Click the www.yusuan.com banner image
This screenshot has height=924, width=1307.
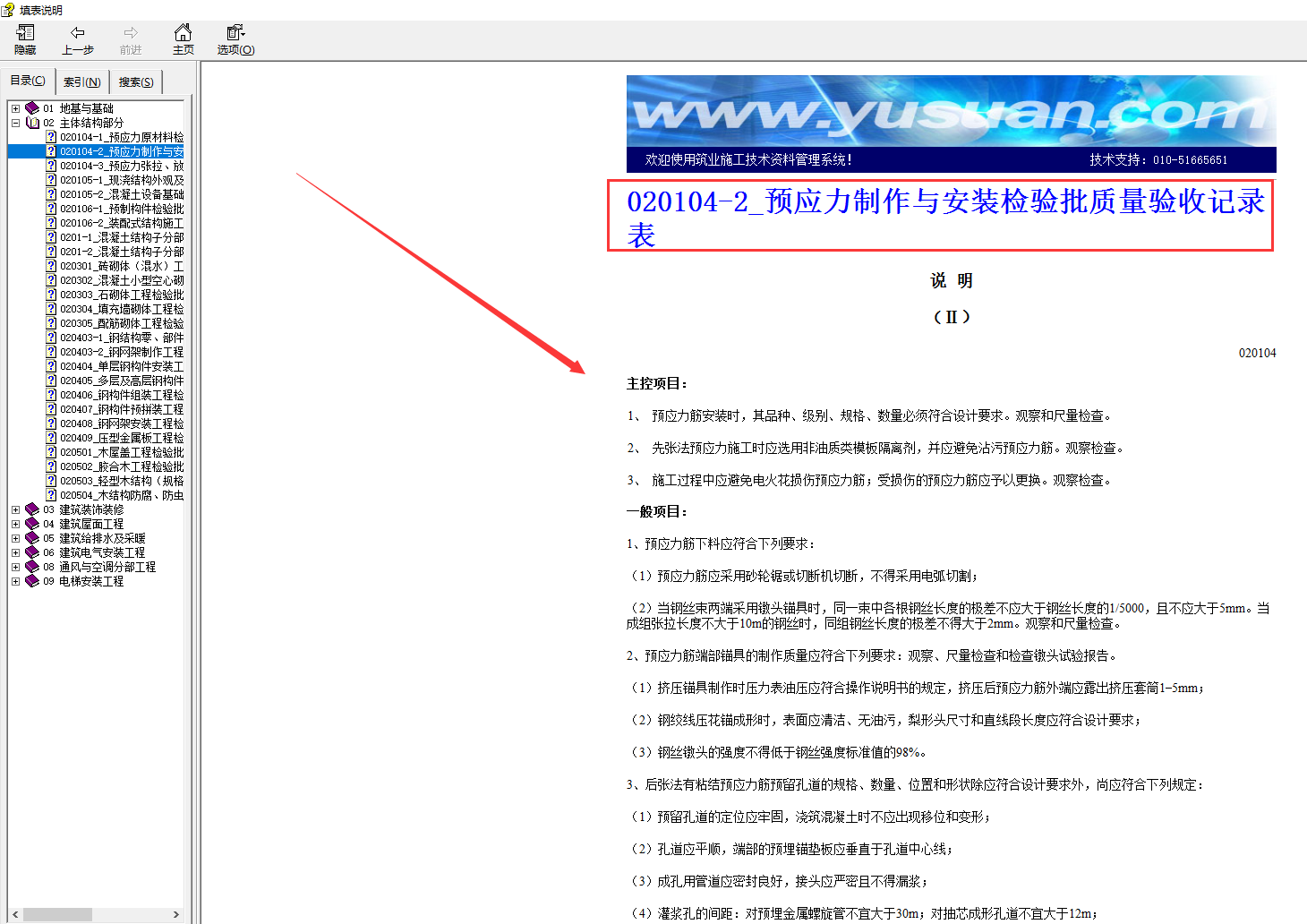951,111
